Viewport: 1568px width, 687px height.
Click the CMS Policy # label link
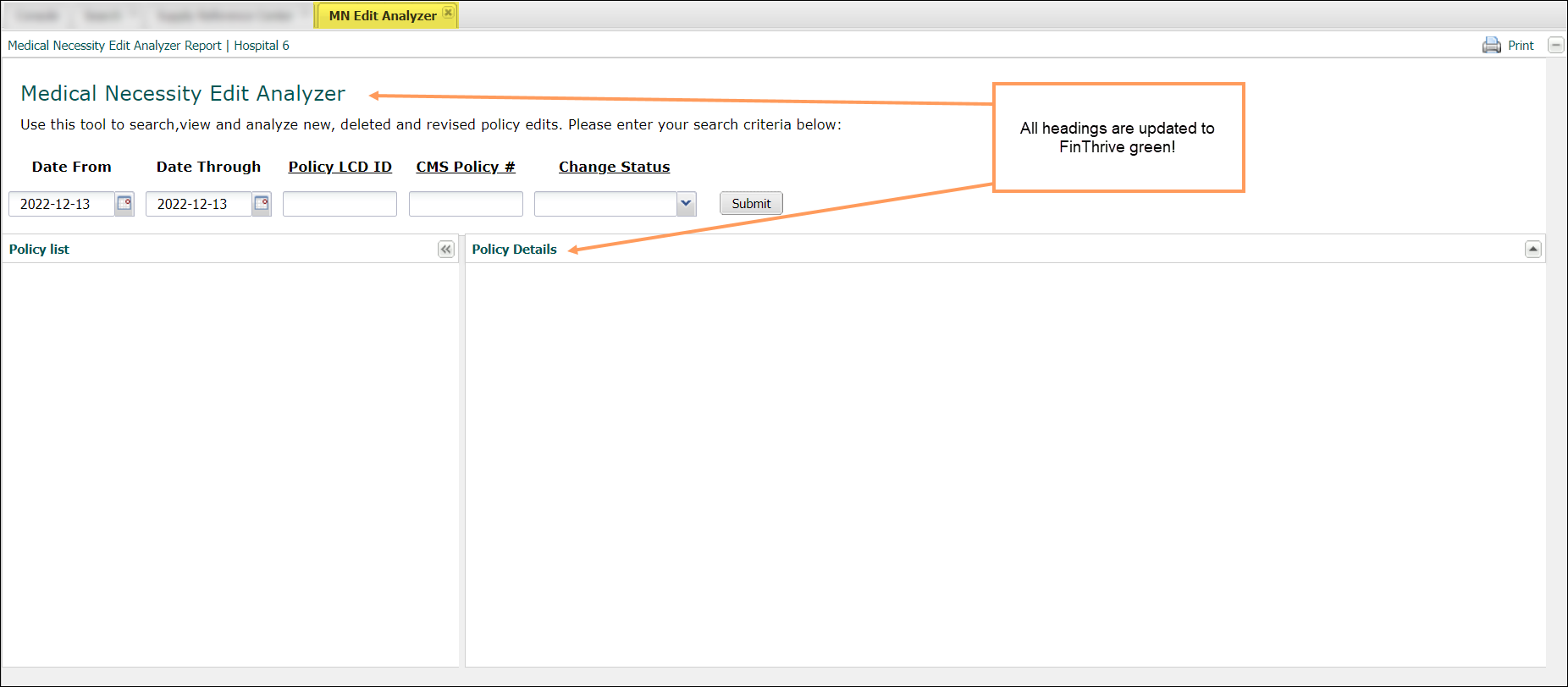[465, 167]
